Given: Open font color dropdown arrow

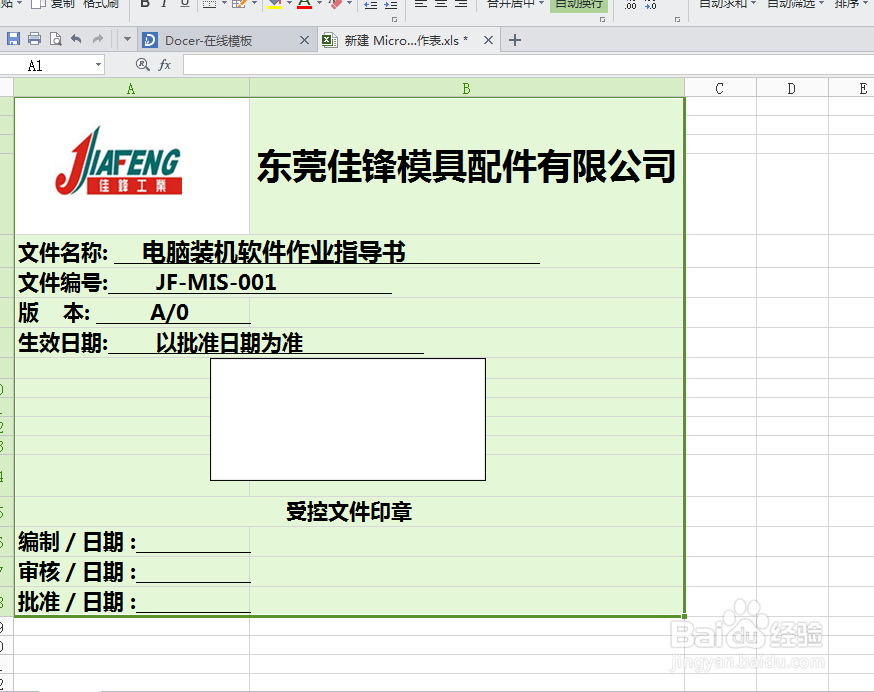Looking at the screenshot, I should click(319, 3).
